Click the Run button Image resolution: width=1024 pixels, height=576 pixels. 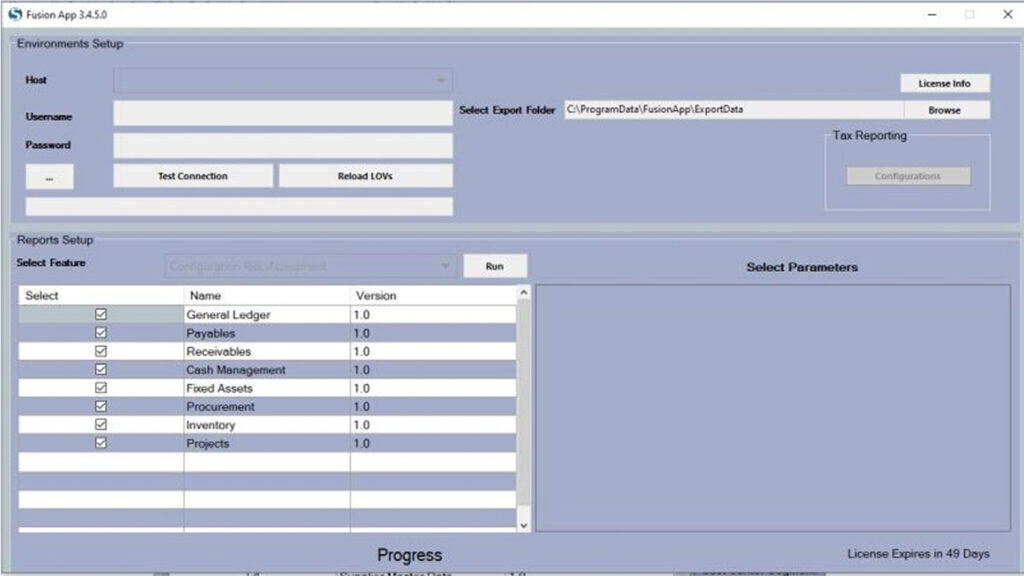tap(494, 267)
